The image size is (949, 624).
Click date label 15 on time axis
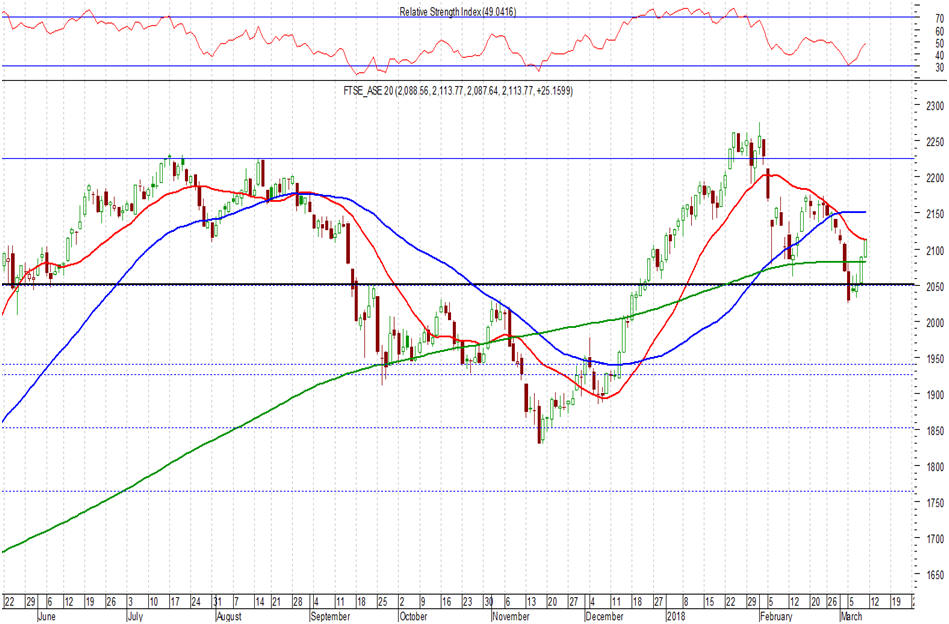[709, 602]
